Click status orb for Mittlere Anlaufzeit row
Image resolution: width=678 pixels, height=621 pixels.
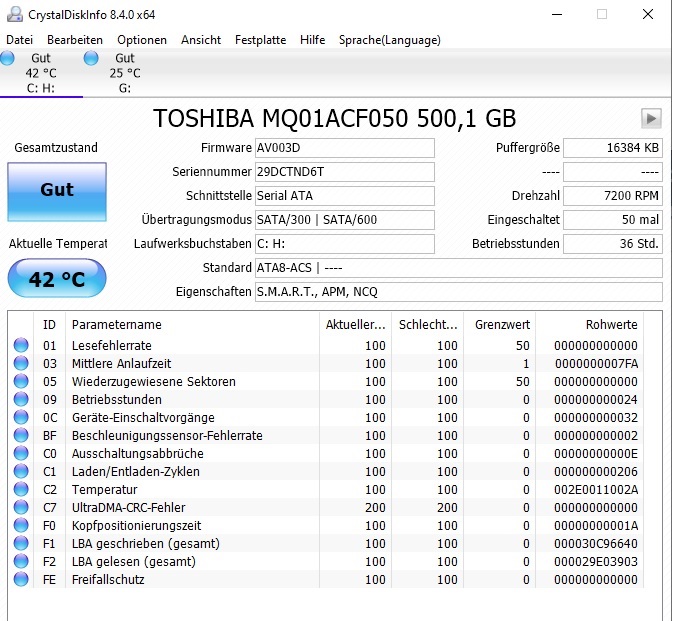tap(21, 363)
